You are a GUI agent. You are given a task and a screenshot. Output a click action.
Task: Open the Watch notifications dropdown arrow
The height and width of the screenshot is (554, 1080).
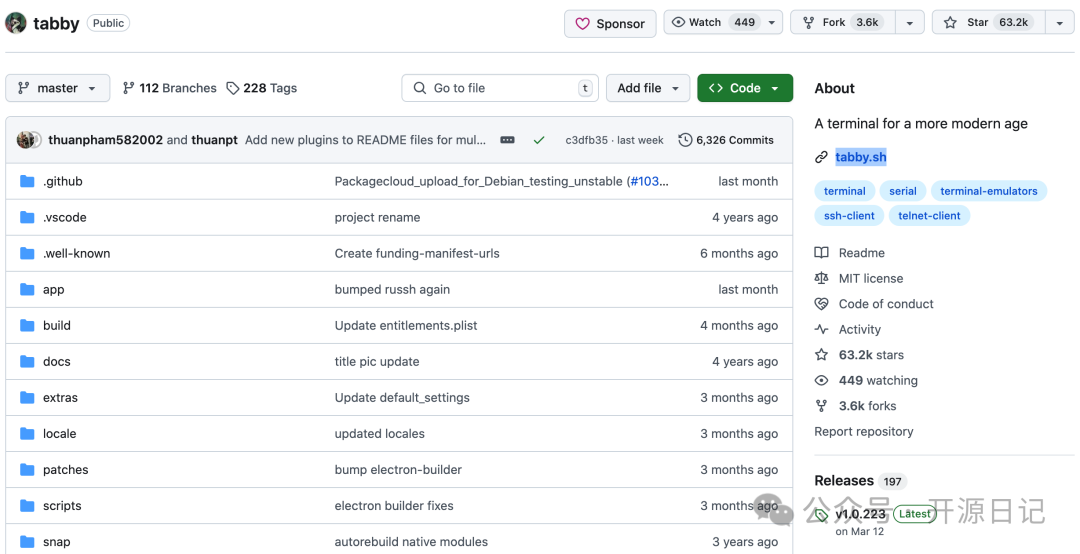pos(772,22)
